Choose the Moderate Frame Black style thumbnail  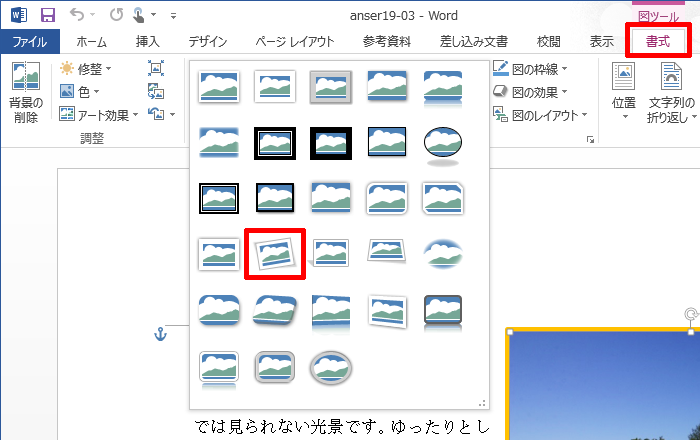(275, 197)
